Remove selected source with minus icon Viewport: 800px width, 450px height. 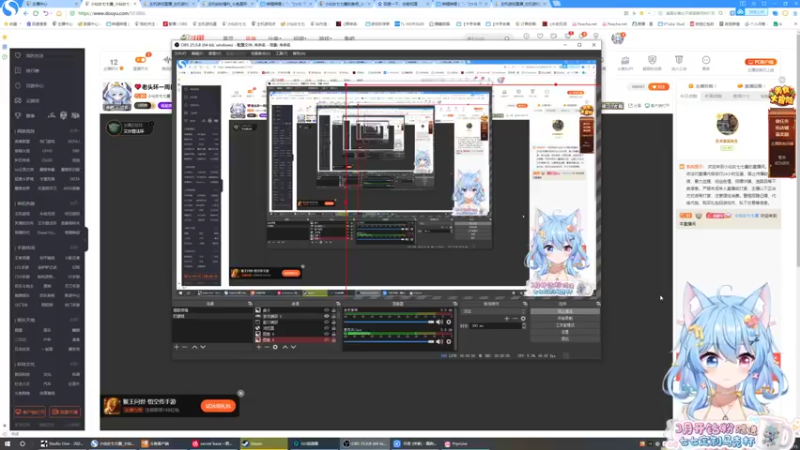point(267,347)
